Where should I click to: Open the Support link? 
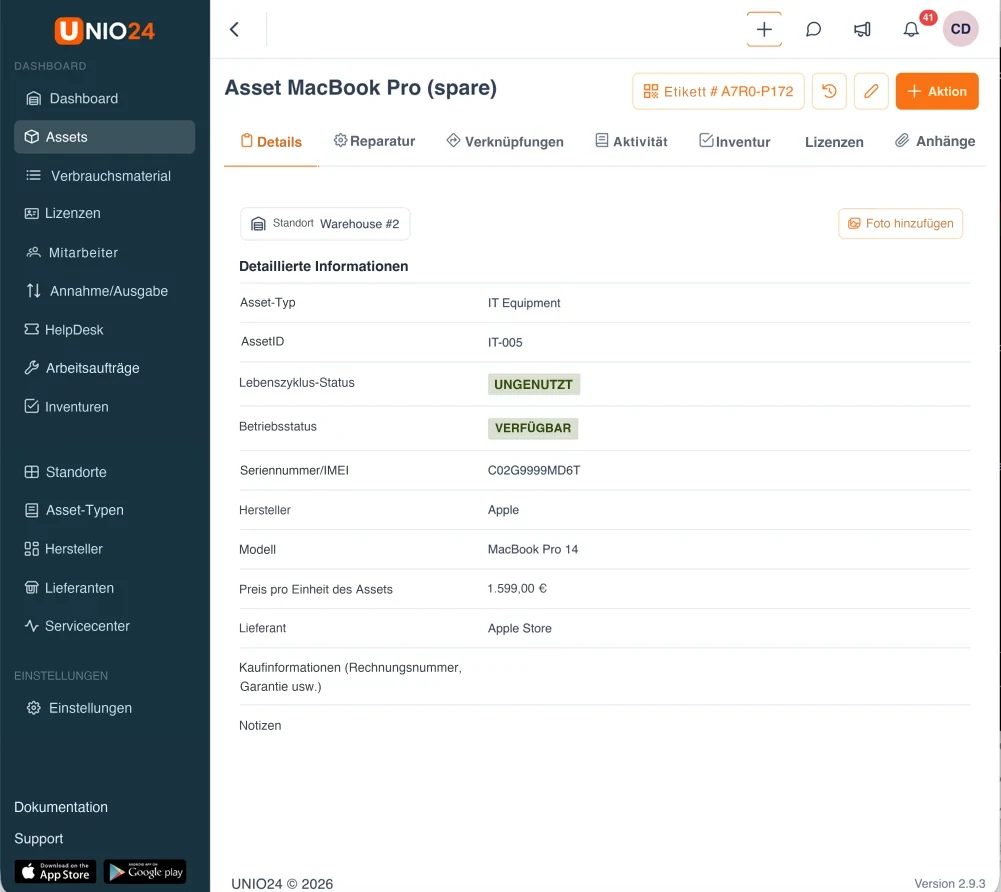coord(38,838)
